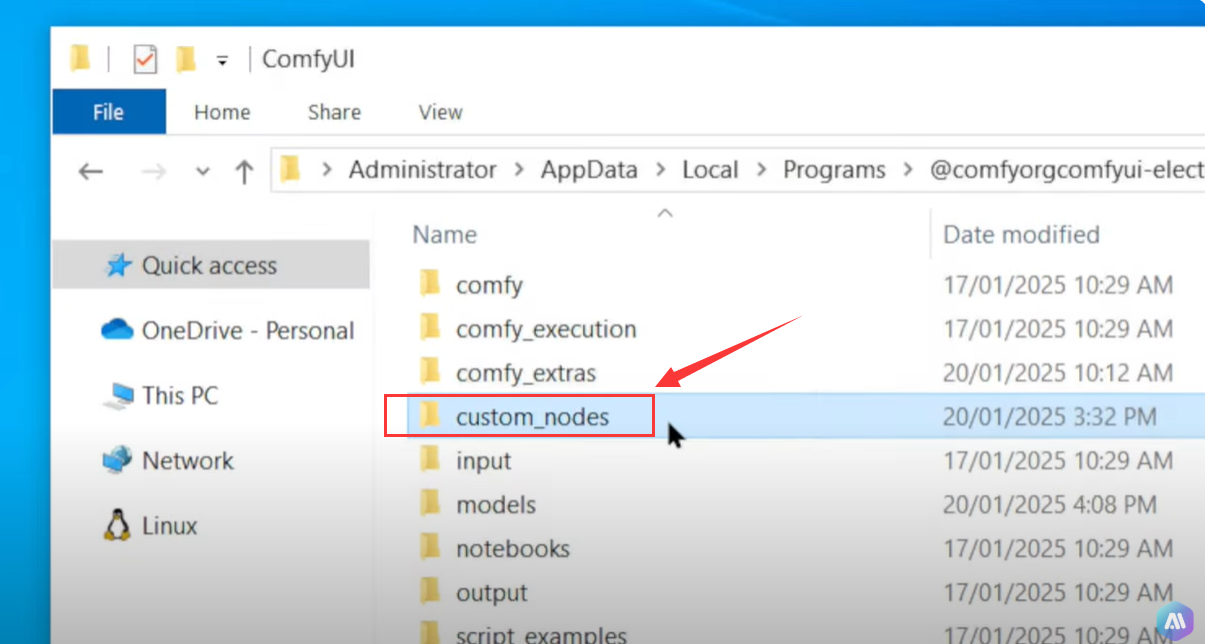
Task: Click Administrator in the address path
Action: click(422, 170)
